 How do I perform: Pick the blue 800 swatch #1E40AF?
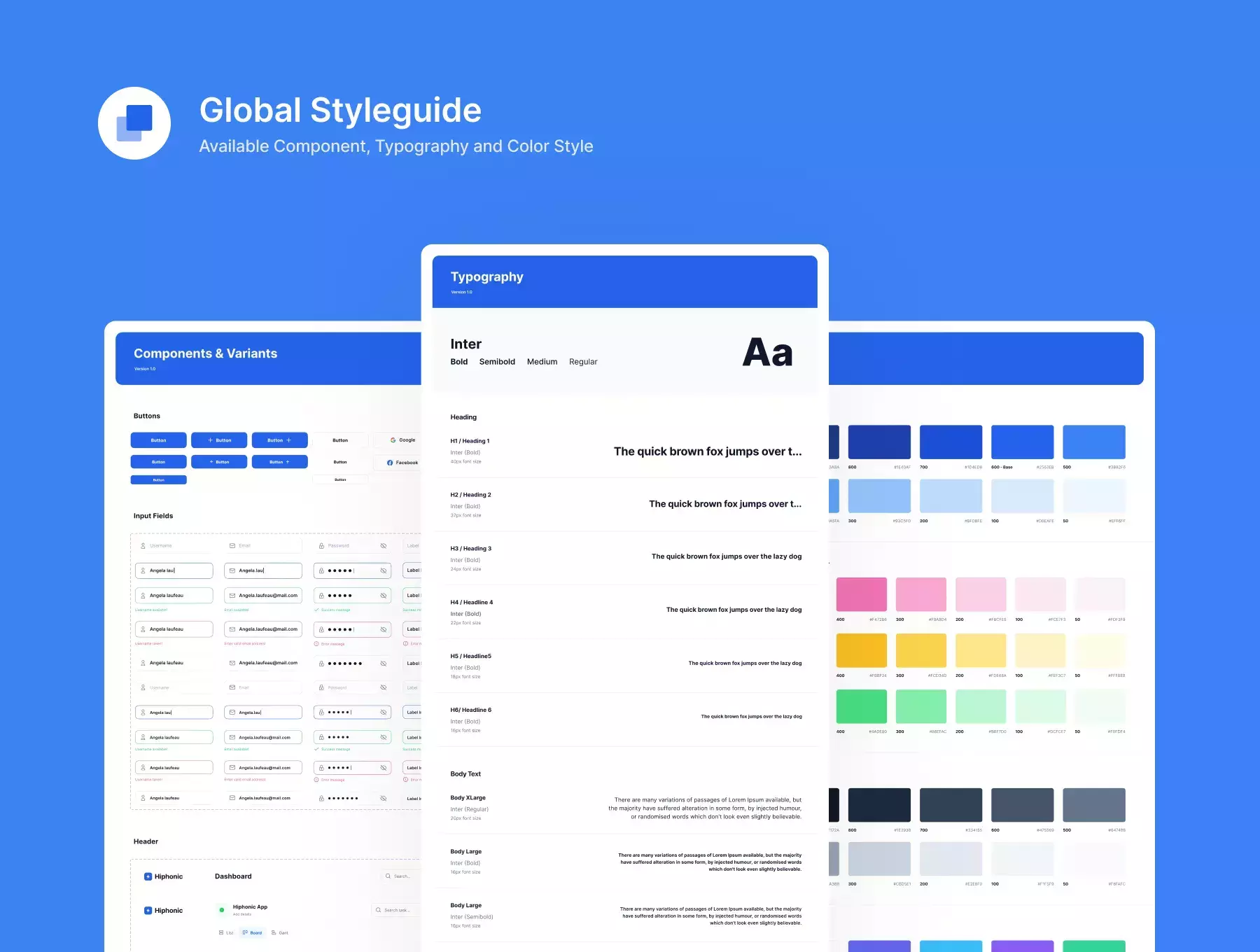tap(879, 442)
